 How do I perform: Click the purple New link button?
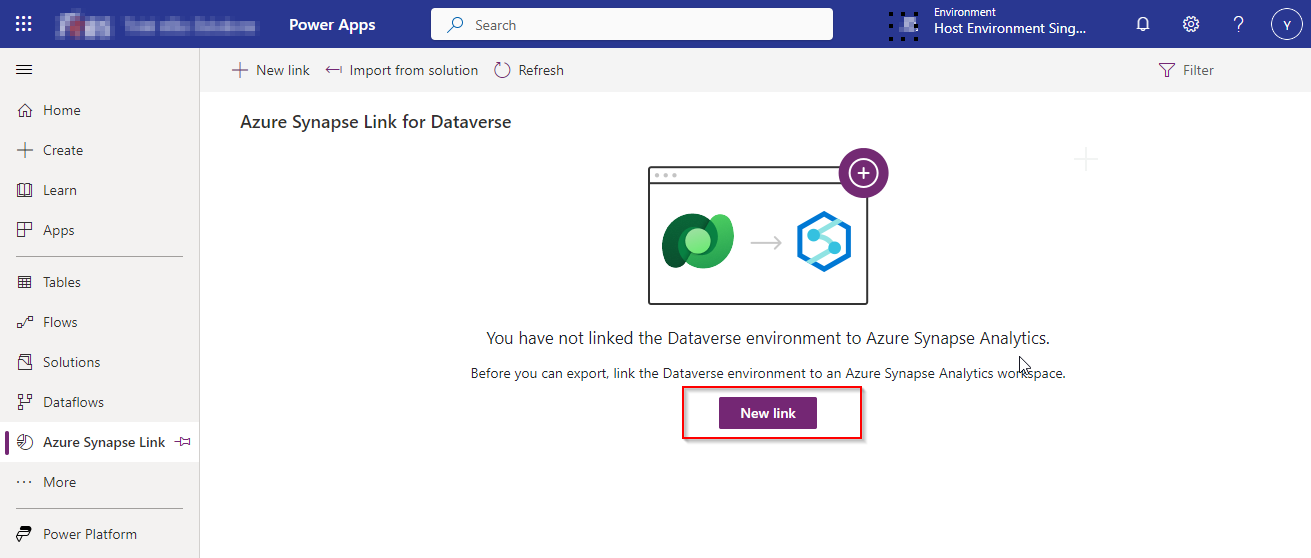[x=767, y=413]
